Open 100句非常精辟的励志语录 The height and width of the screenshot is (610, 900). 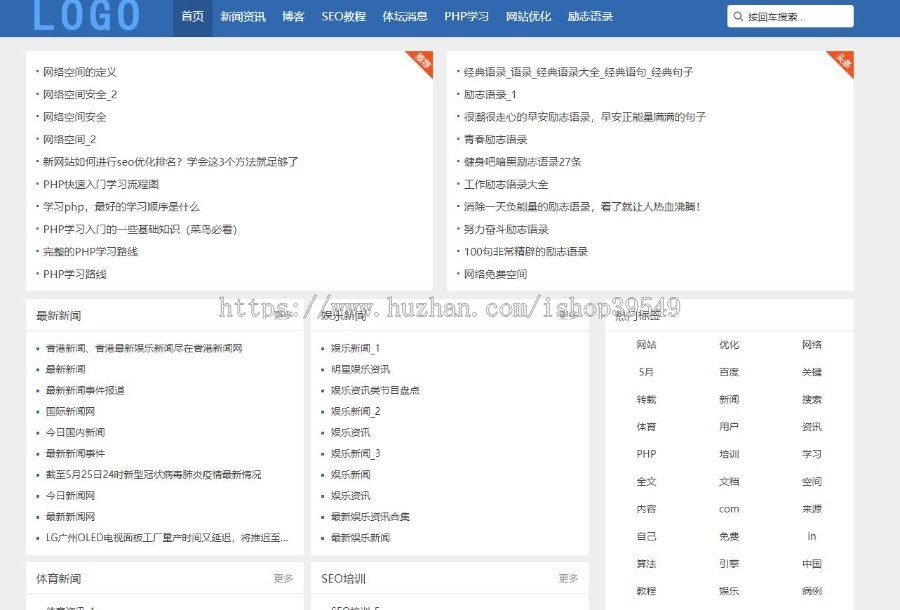coord(526,251)
